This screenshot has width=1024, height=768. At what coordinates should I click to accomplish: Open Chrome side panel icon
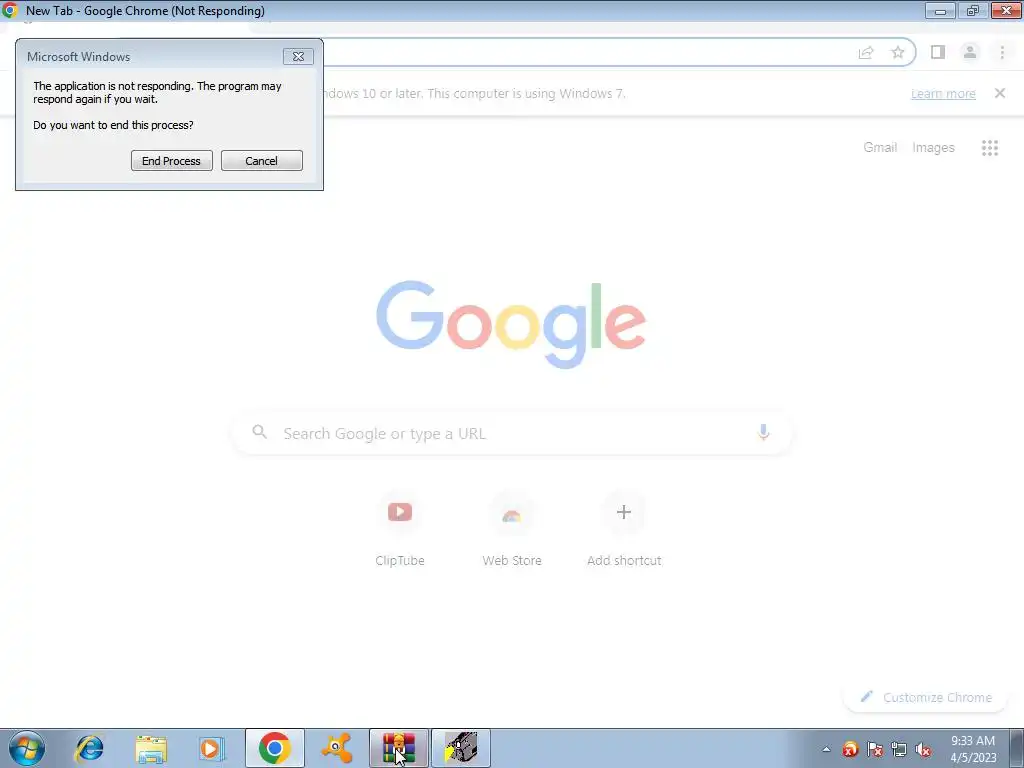pos(938,52)
